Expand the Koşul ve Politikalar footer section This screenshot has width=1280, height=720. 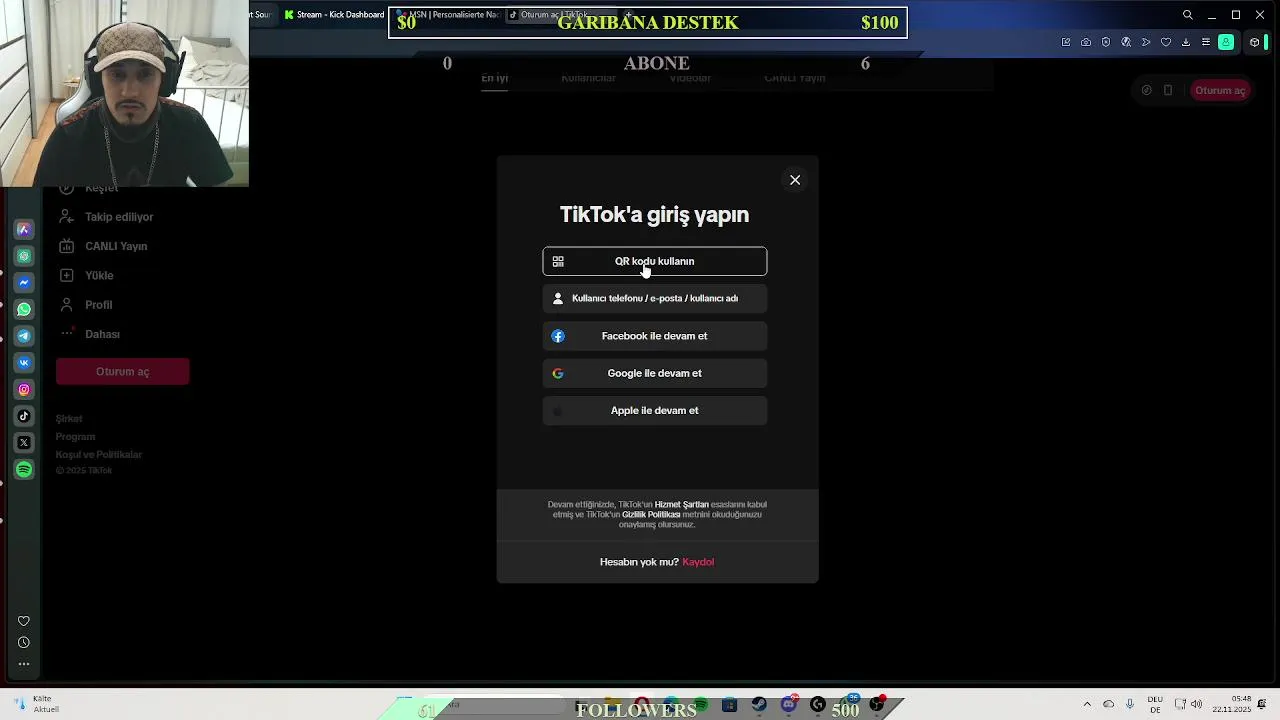(x=99, y=455)
